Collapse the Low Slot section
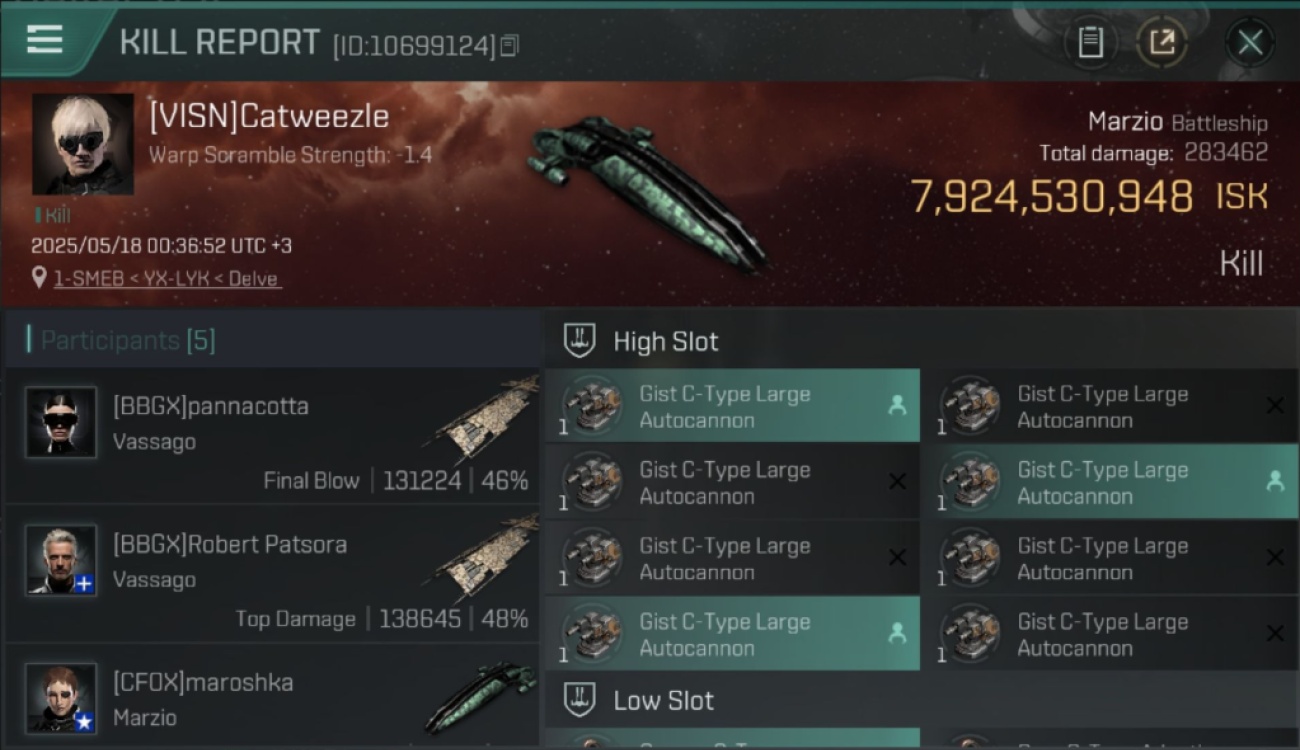Screen dimensions: 1300x750 [x=638, y=700]
